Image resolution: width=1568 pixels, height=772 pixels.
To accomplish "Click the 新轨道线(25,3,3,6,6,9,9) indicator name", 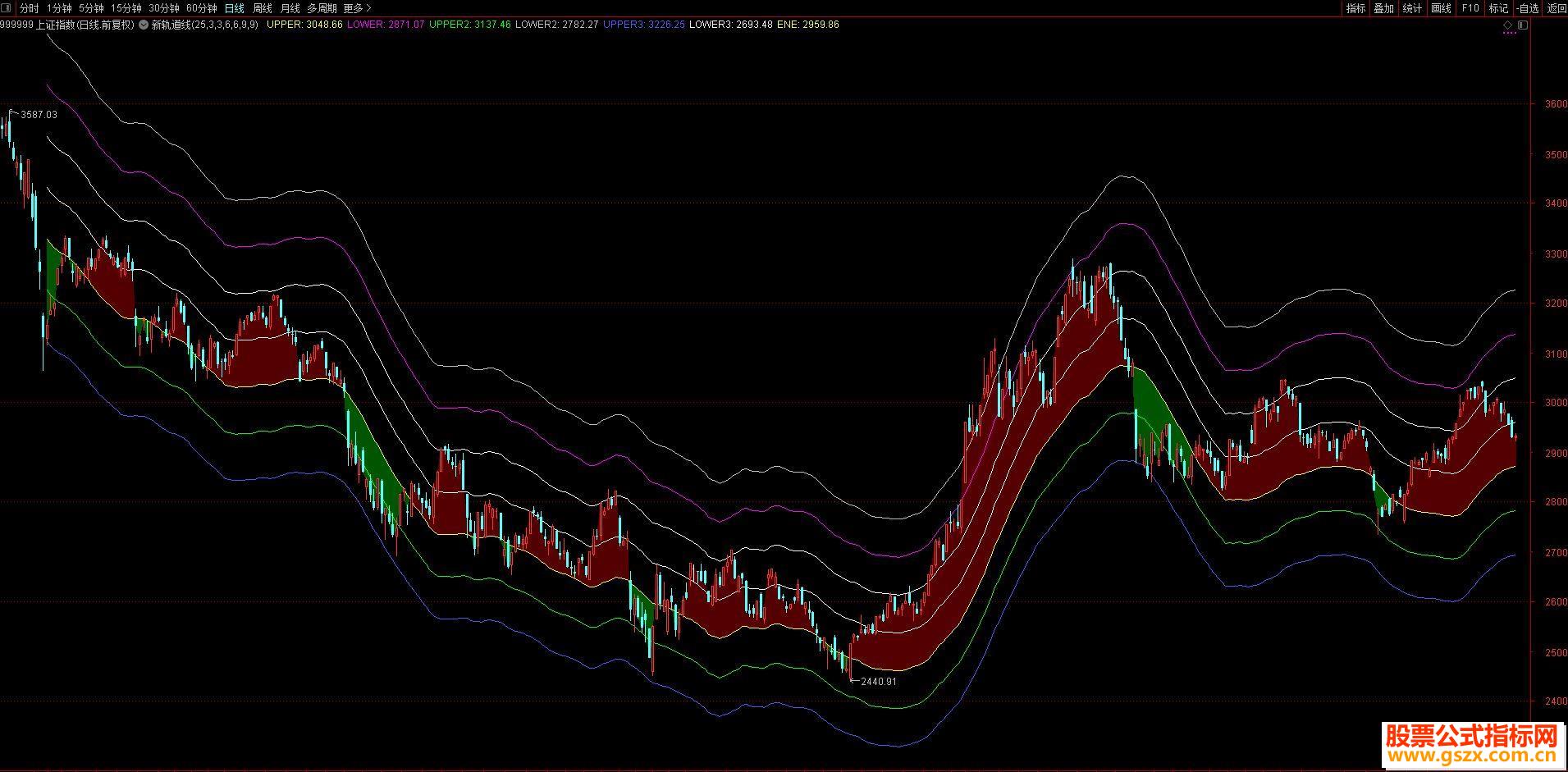I will pos(204,25).
